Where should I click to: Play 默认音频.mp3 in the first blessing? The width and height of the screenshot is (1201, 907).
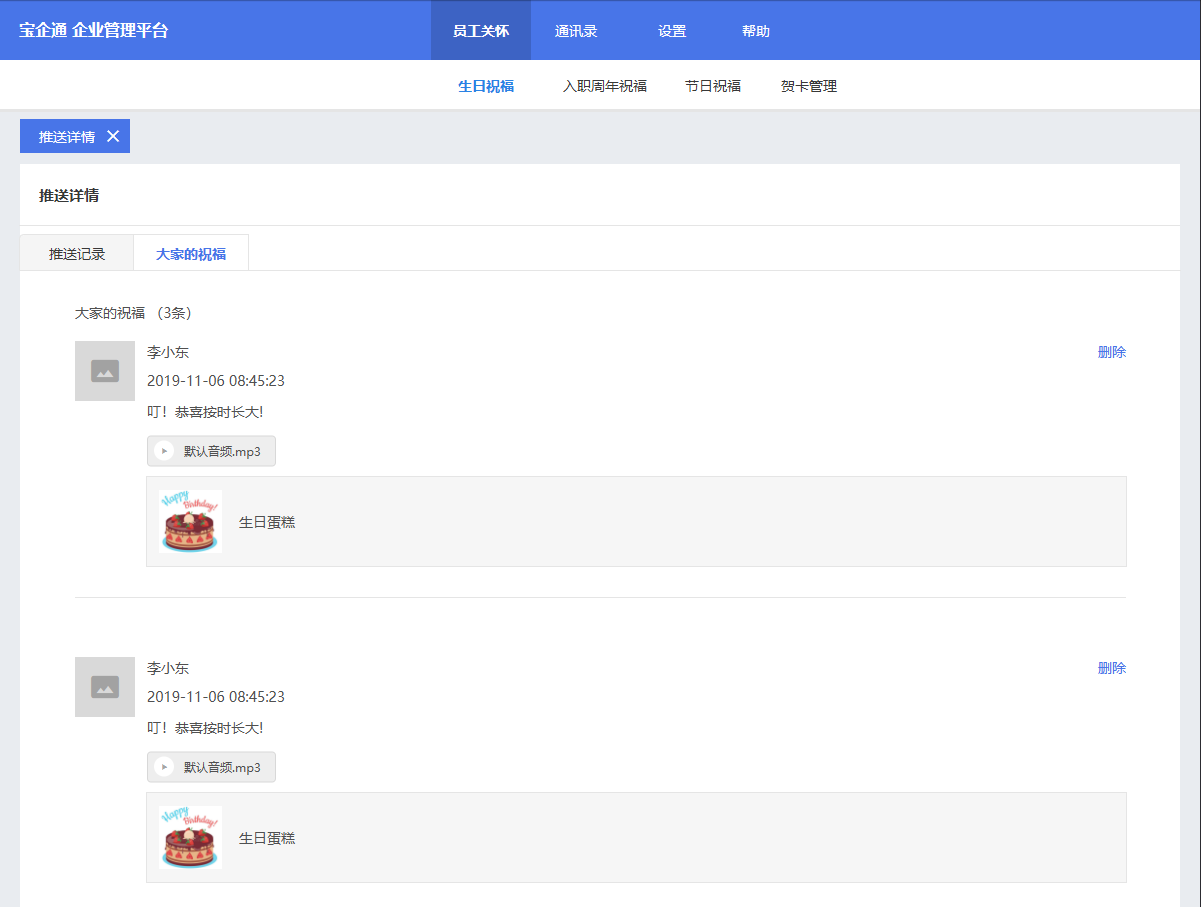(165, 451)
